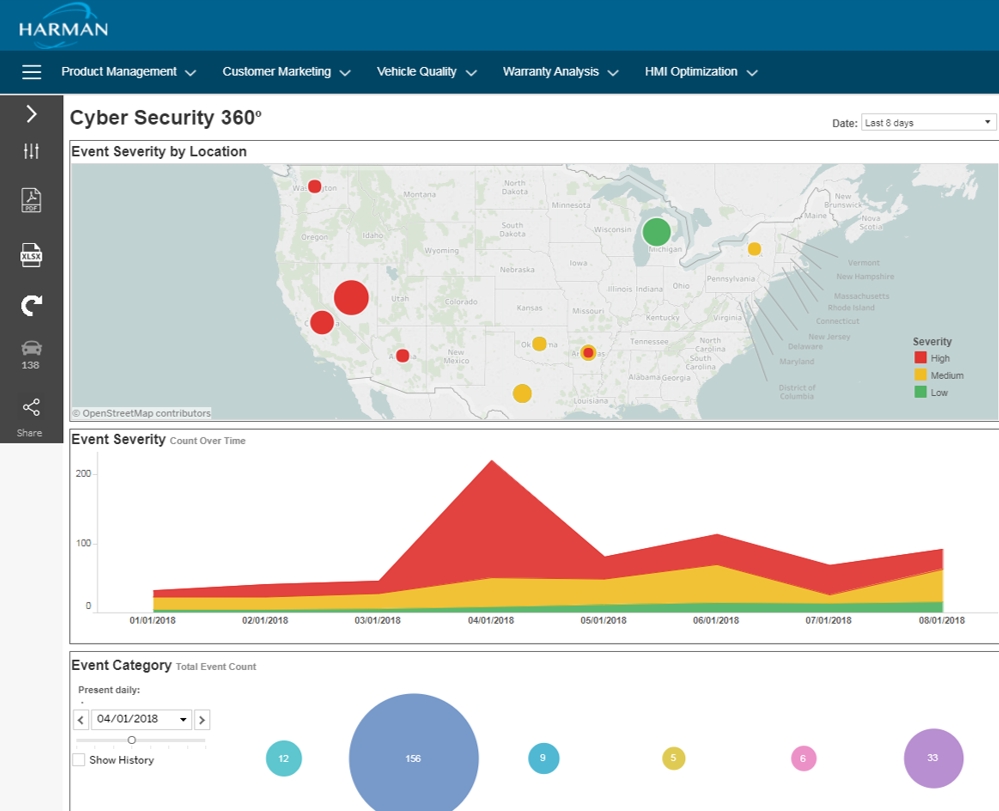Select the pink bubble labeled 6
The image size is (999, 811).
803,758
